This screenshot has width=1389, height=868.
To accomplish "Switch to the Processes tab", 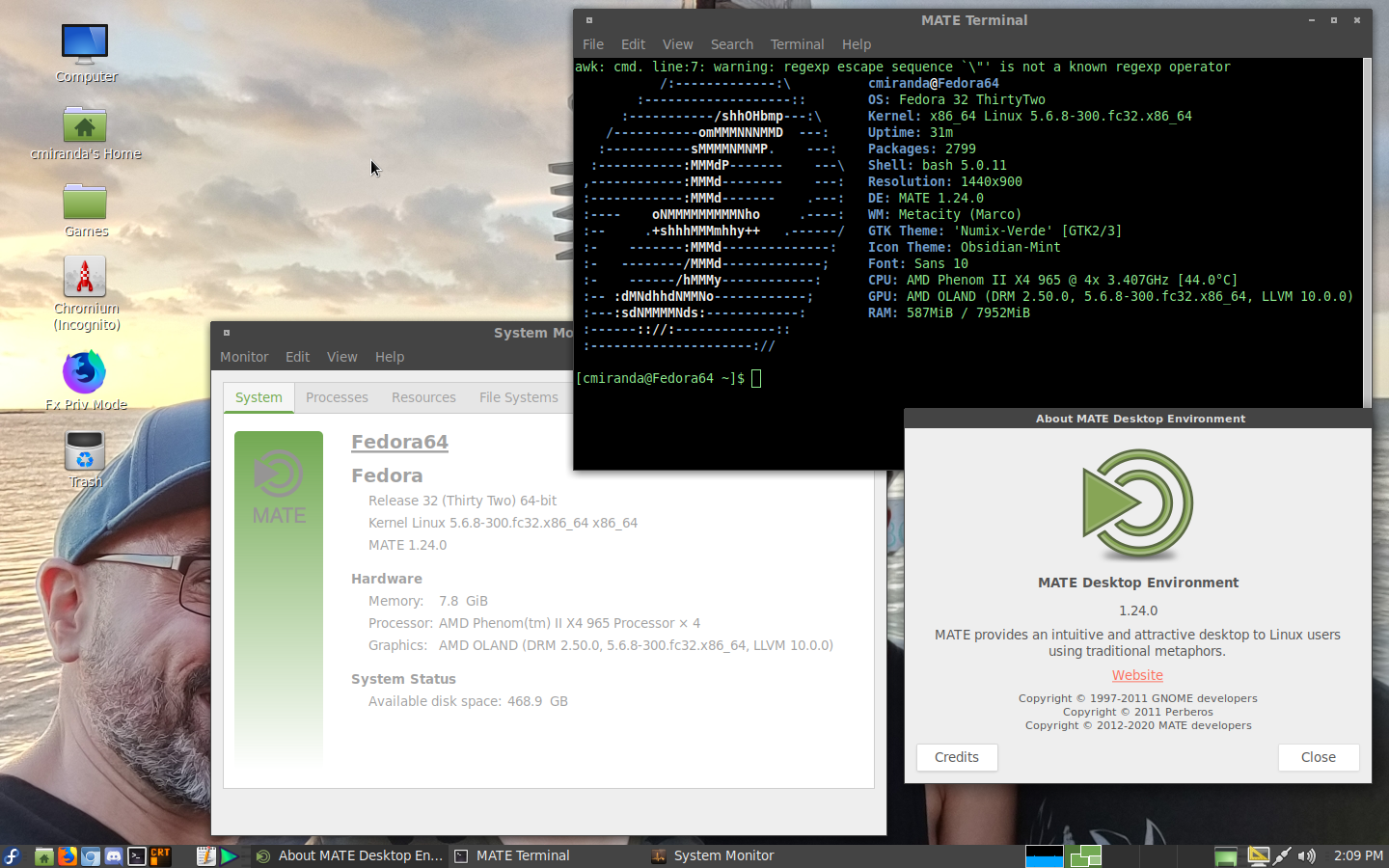I will click(337, 397).
